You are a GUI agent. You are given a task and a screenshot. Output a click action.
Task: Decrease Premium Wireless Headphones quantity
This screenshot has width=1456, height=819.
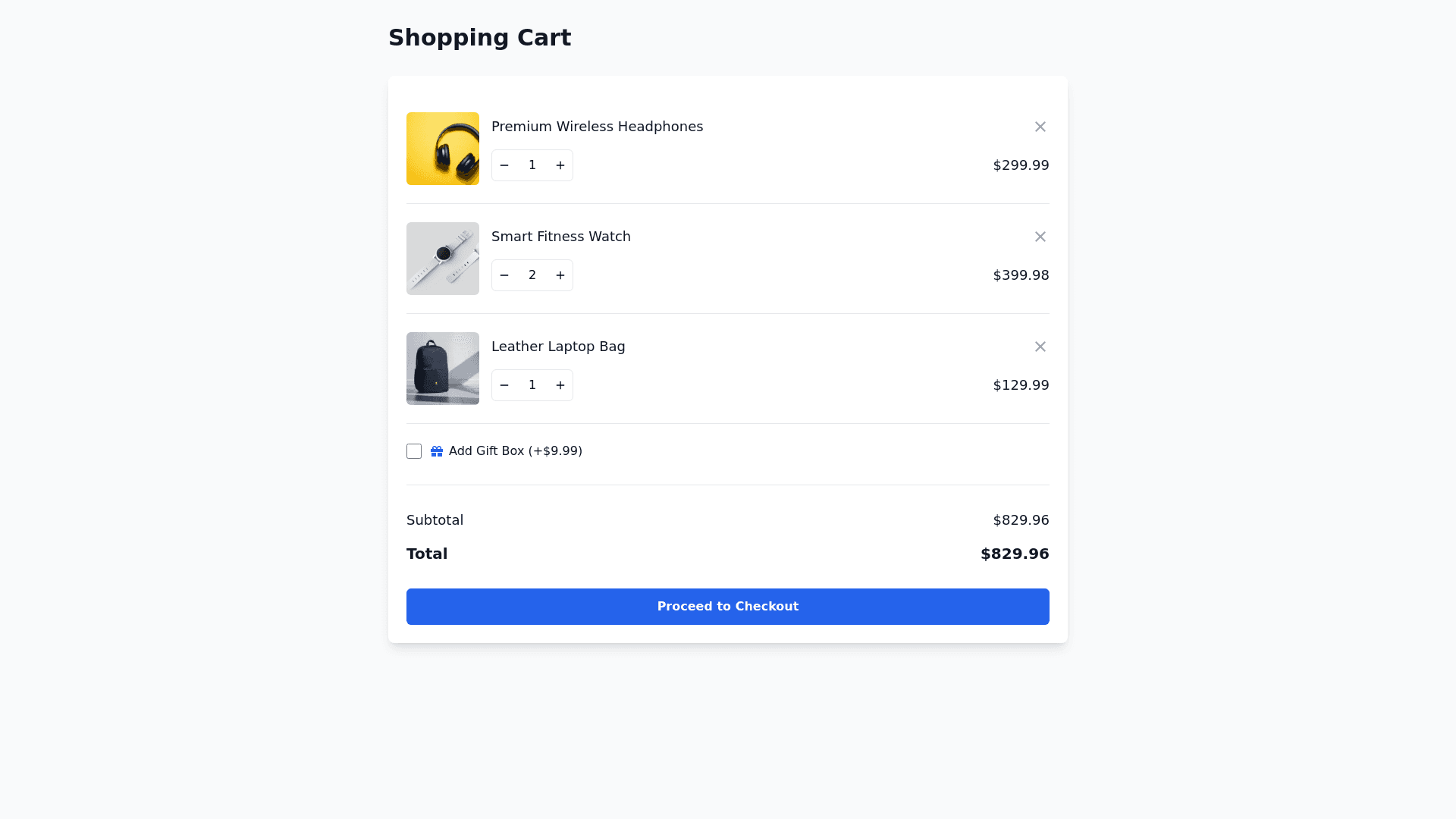504,165
